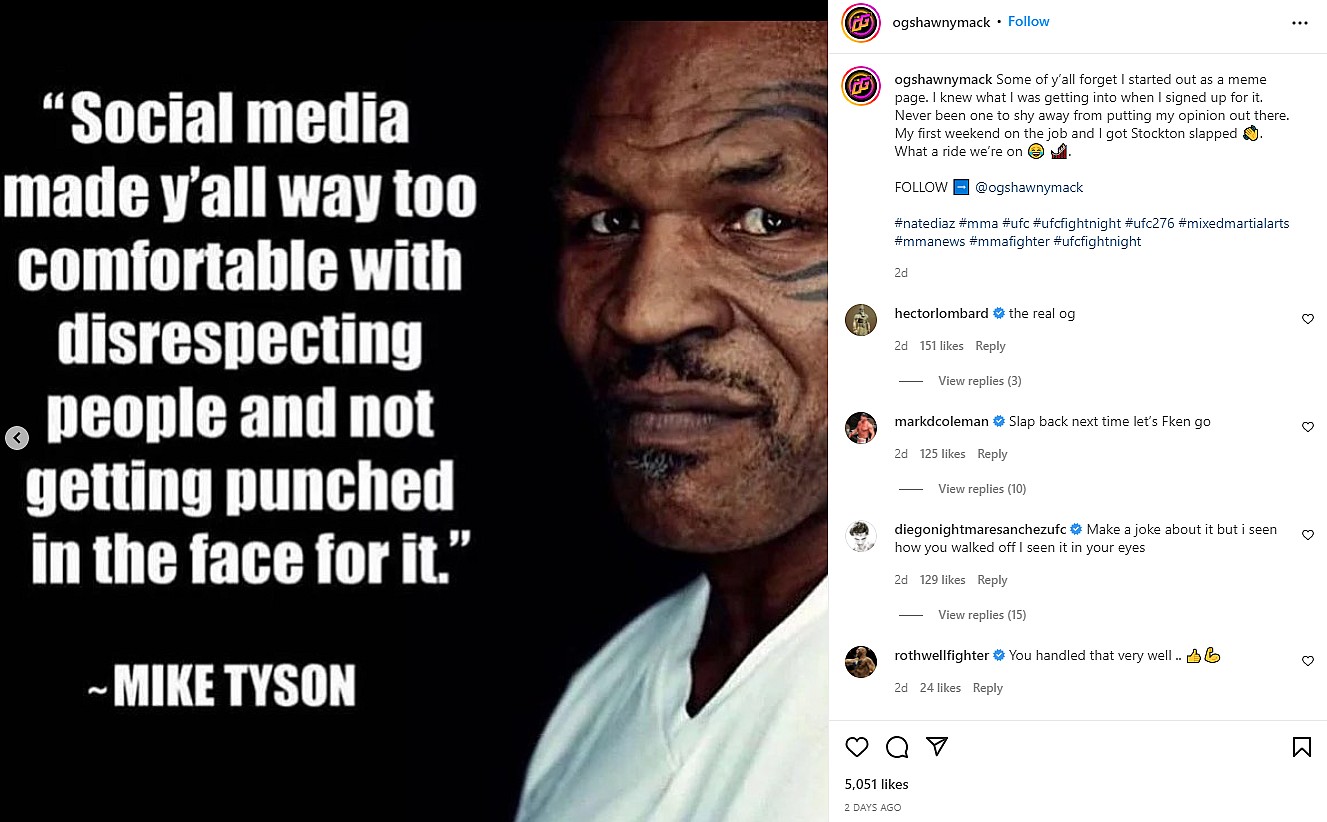Viewport: 1327px width, 822px height.
Task: Like markdcoleman's comment with the heart
Action: (x=1307, y=427)
